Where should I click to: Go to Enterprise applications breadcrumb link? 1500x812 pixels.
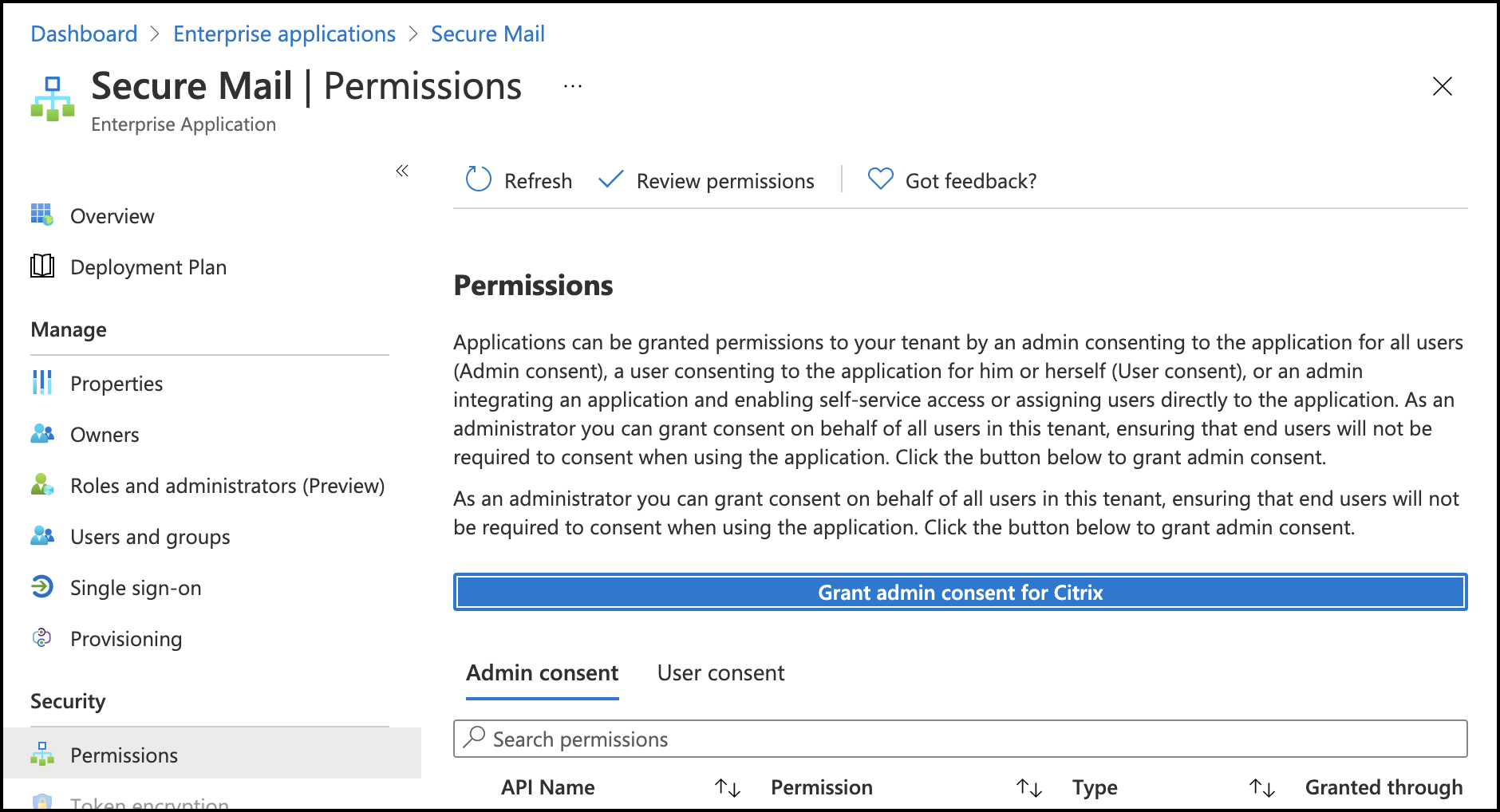284,34
